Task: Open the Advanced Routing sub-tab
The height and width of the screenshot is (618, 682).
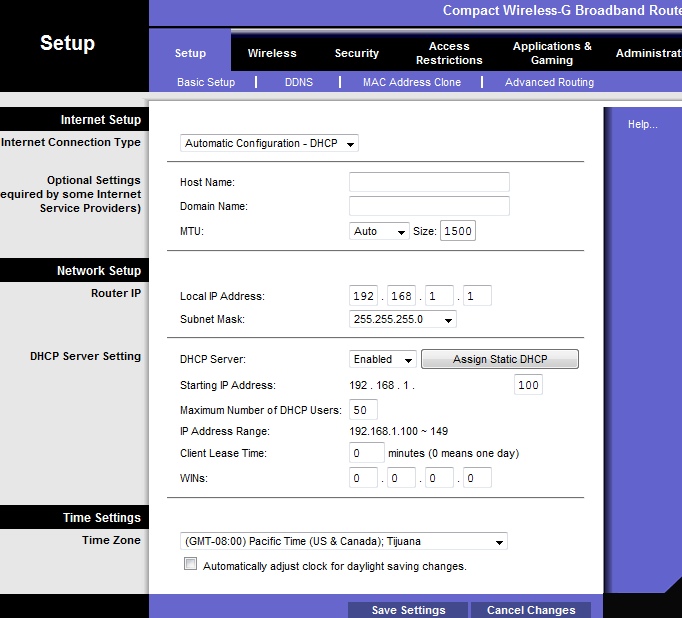Action: pos(549,82)
